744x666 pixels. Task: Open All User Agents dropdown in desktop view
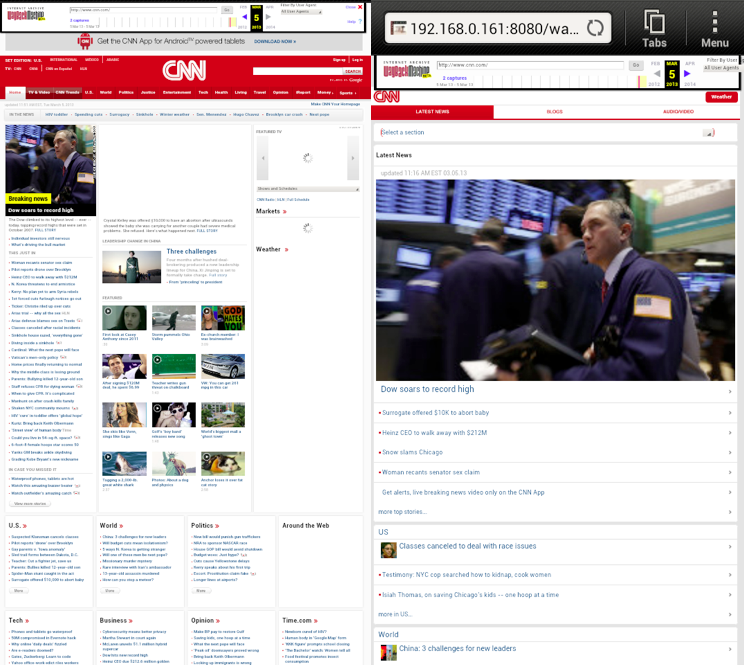pos(301,11)
